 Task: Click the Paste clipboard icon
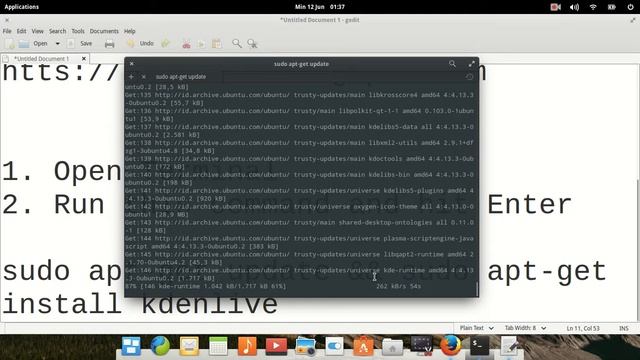(x=217, y=44)
